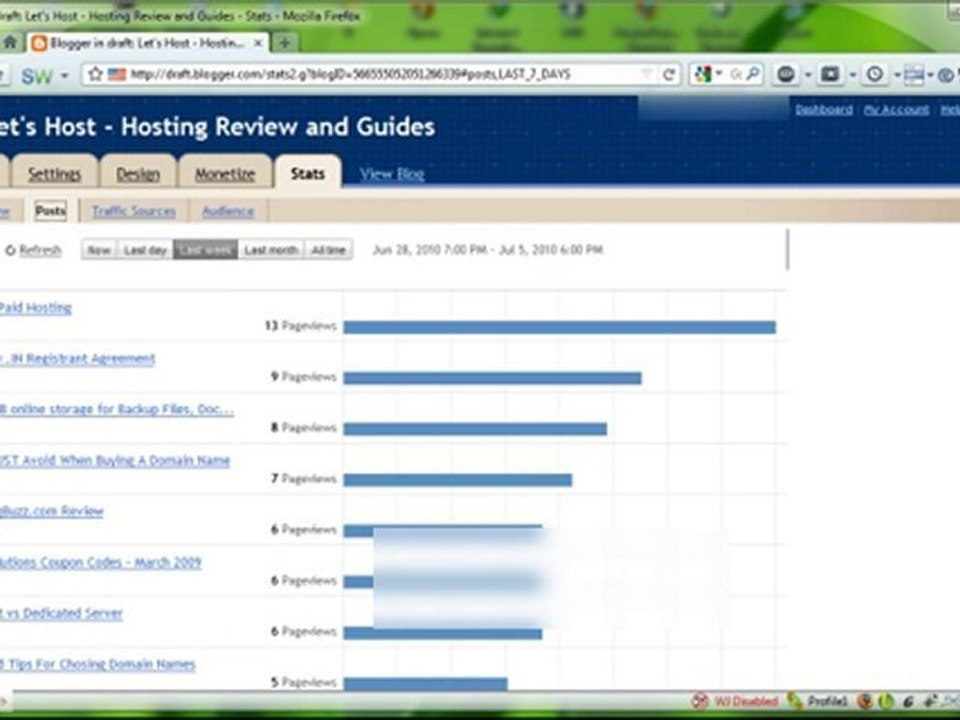
Task: Click the Paid Hosting 13-pageview bar
Action: pos(560,328)
